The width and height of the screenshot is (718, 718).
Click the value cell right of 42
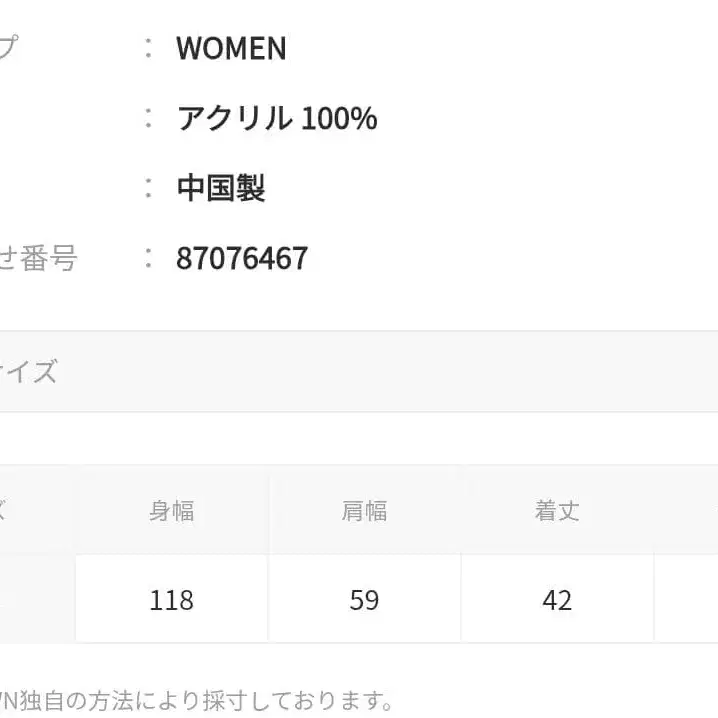point(687,600)
